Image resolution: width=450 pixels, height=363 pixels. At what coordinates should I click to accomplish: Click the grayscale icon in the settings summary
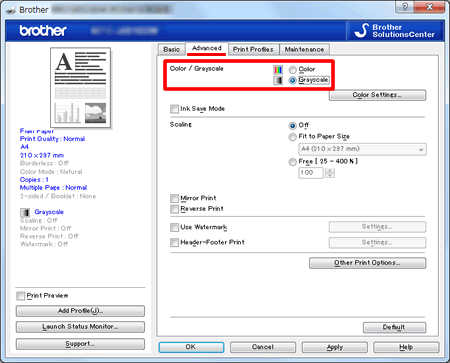[x=25, y=212]
